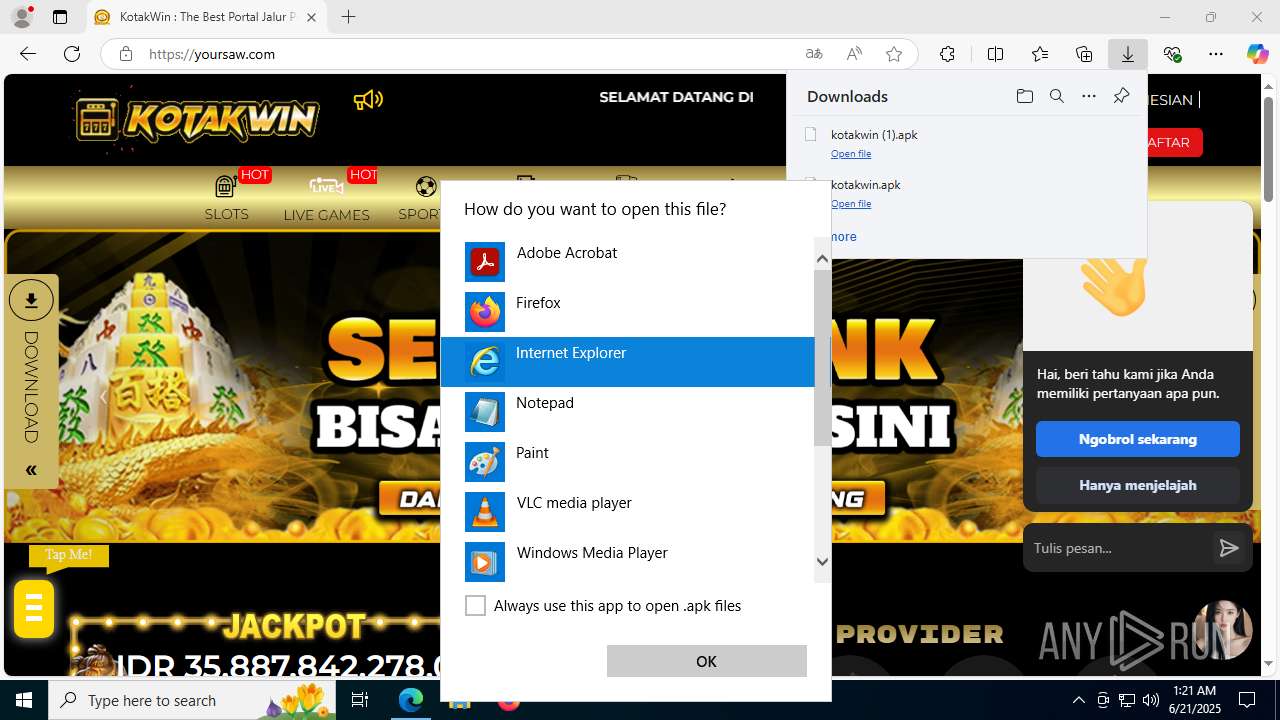
Task: Open a new tab
Action: 348,17
